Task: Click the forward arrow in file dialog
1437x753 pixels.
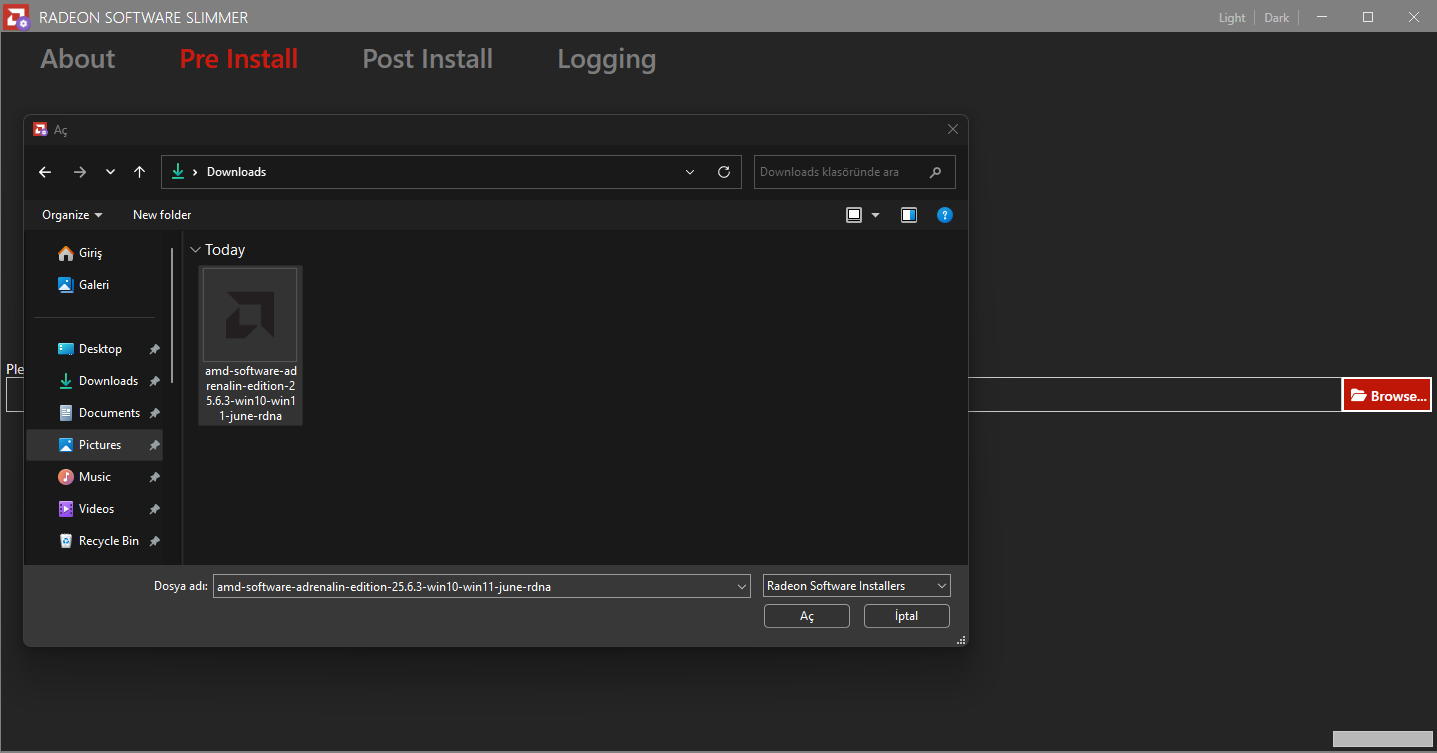Action: [x=80, y=172]
